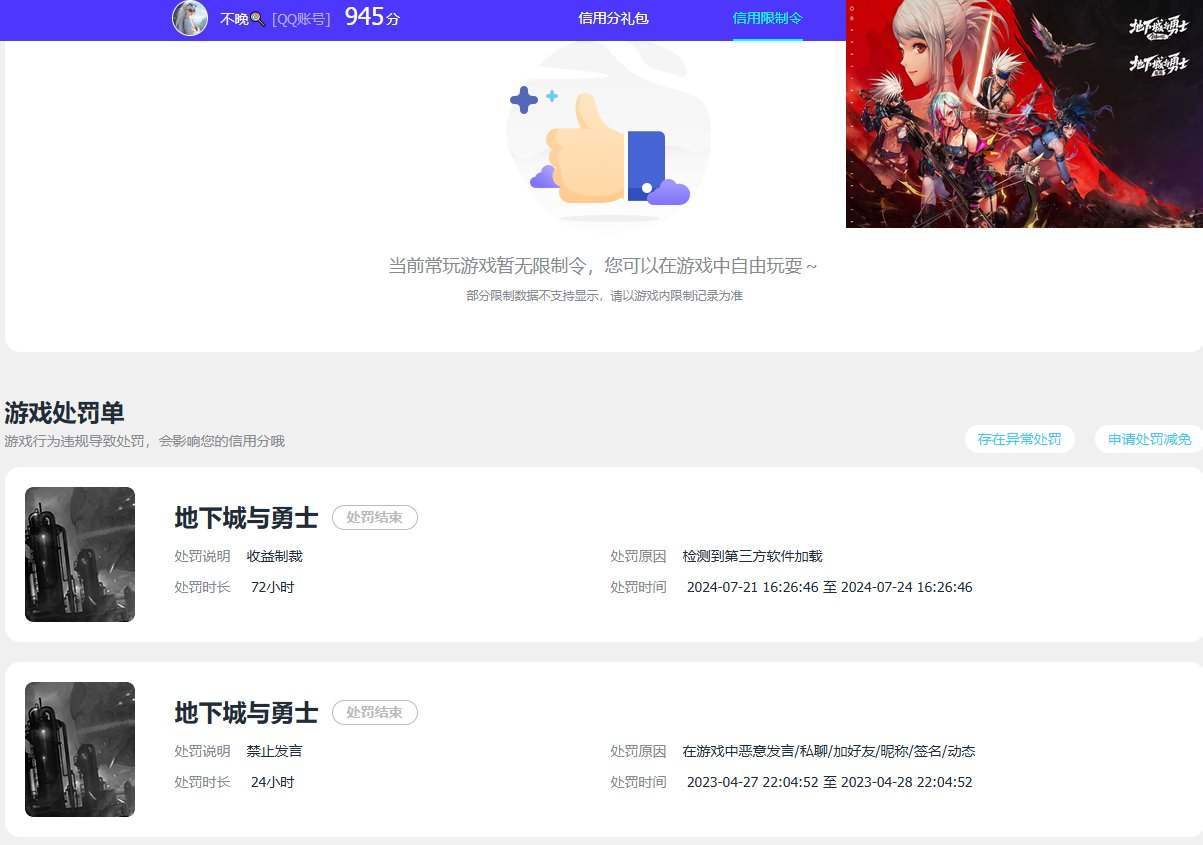Switch to the 信用限制令 tab
This screenshot has height=845, width=1203.
point(767,18)
